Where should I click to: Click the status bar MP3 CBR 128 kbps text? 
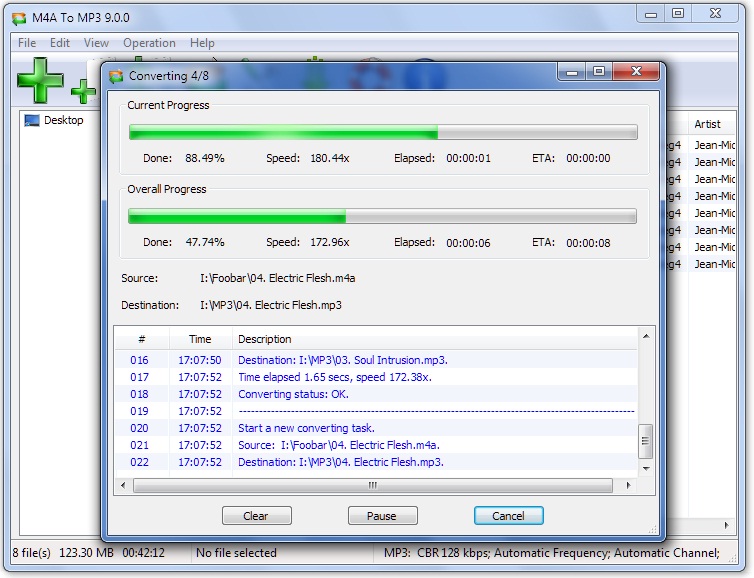(552, 553)
